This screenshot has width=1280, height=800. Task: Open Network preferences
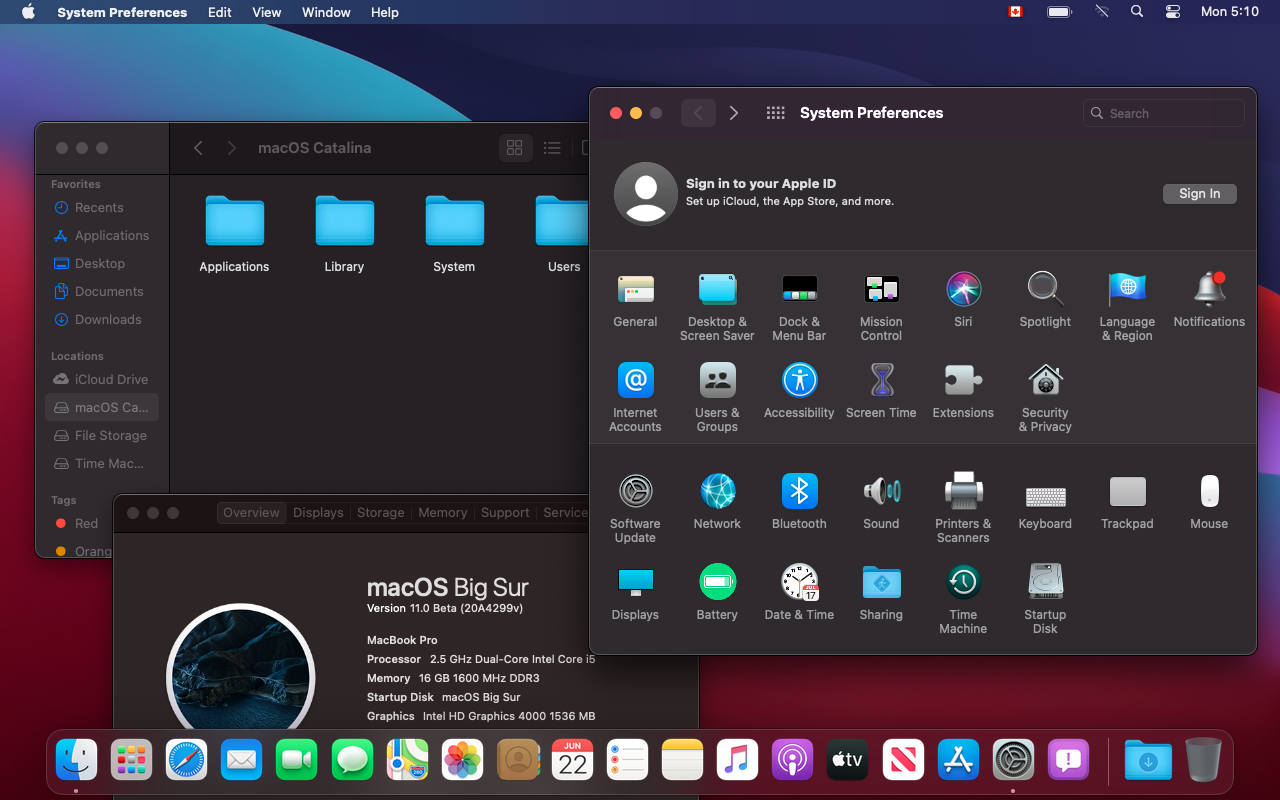click(x=717, y=502)
